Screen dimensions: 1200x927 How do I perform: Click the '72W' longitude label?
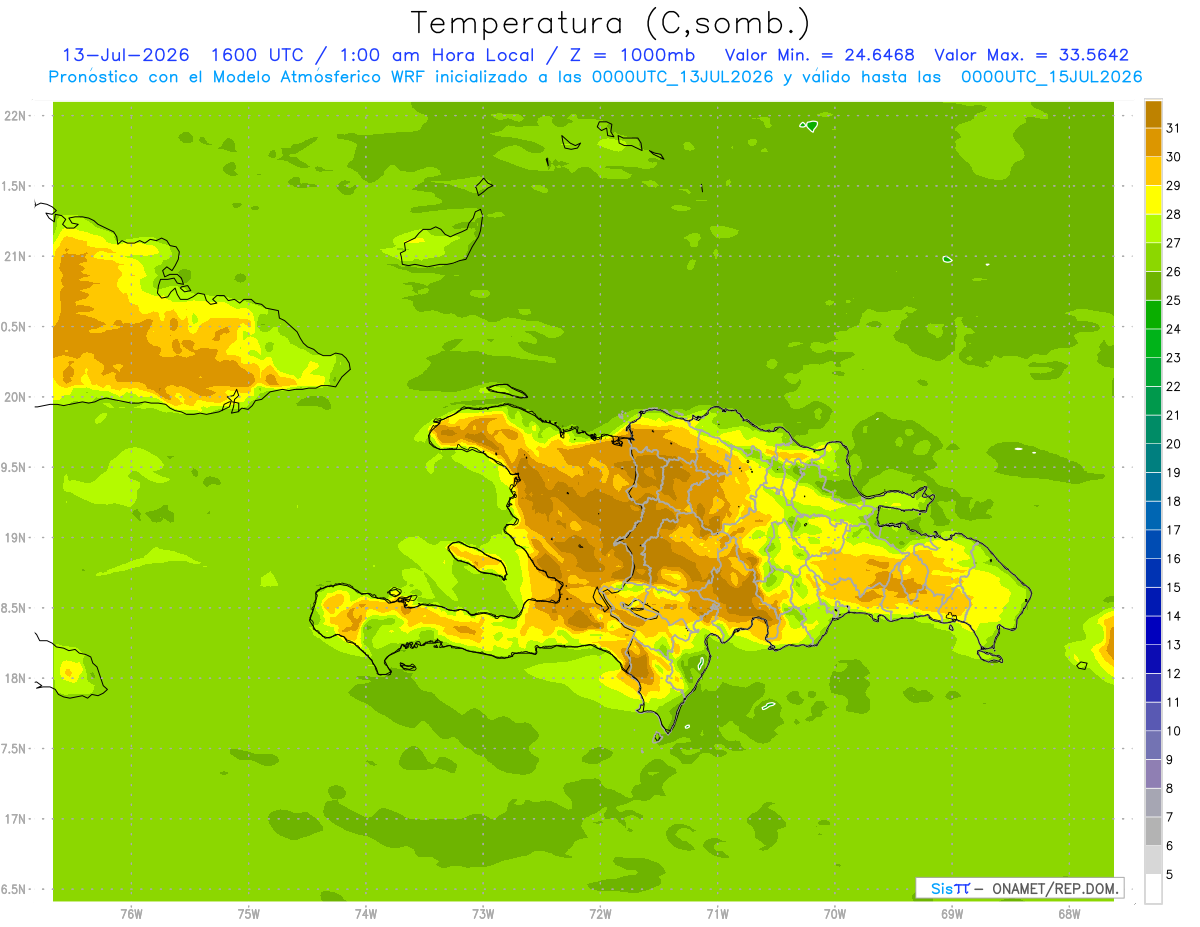600,913
